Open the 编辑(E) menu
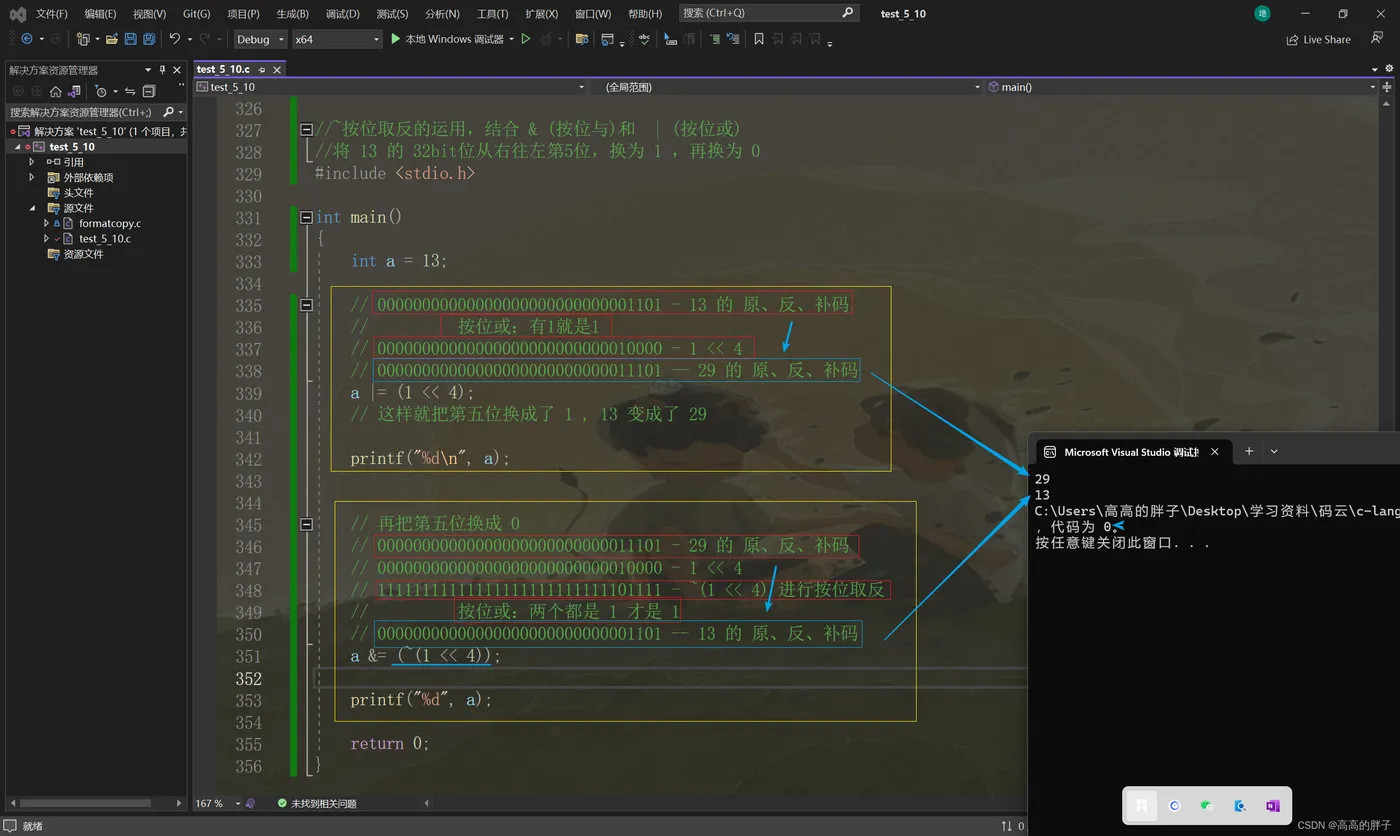Viewport: 1400px width, 836px height. 100,13
